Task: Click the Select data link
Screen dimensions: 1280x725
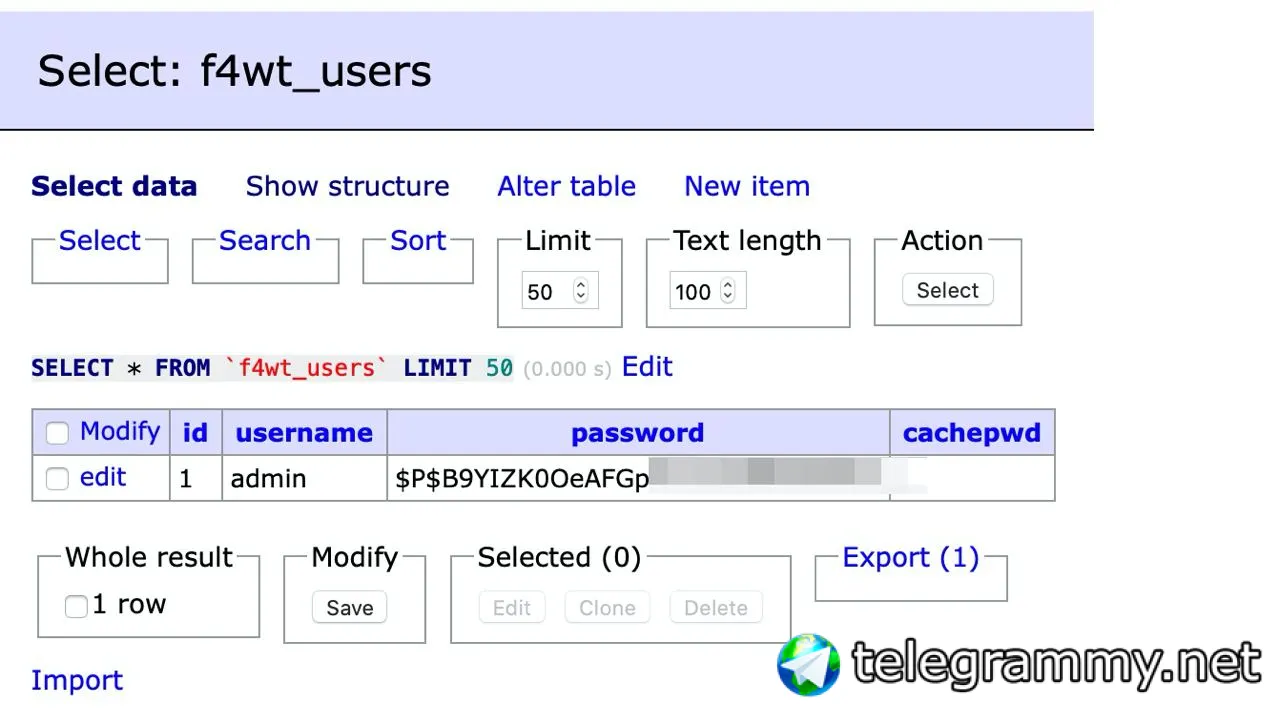Action: [114, 186]
